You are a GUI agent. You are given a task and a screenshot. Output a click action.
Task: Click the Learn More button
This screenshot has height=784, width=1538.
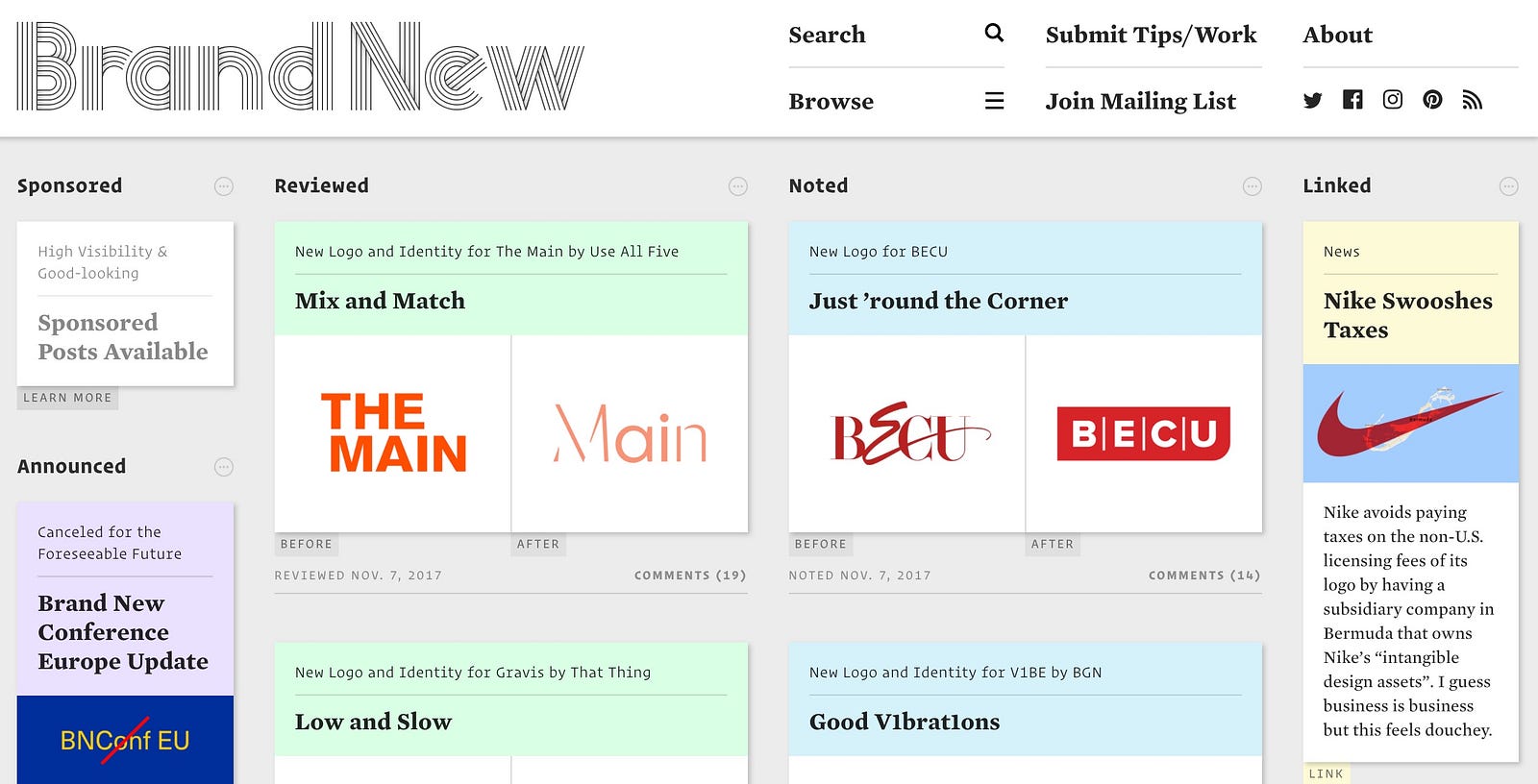click(67, 398)
